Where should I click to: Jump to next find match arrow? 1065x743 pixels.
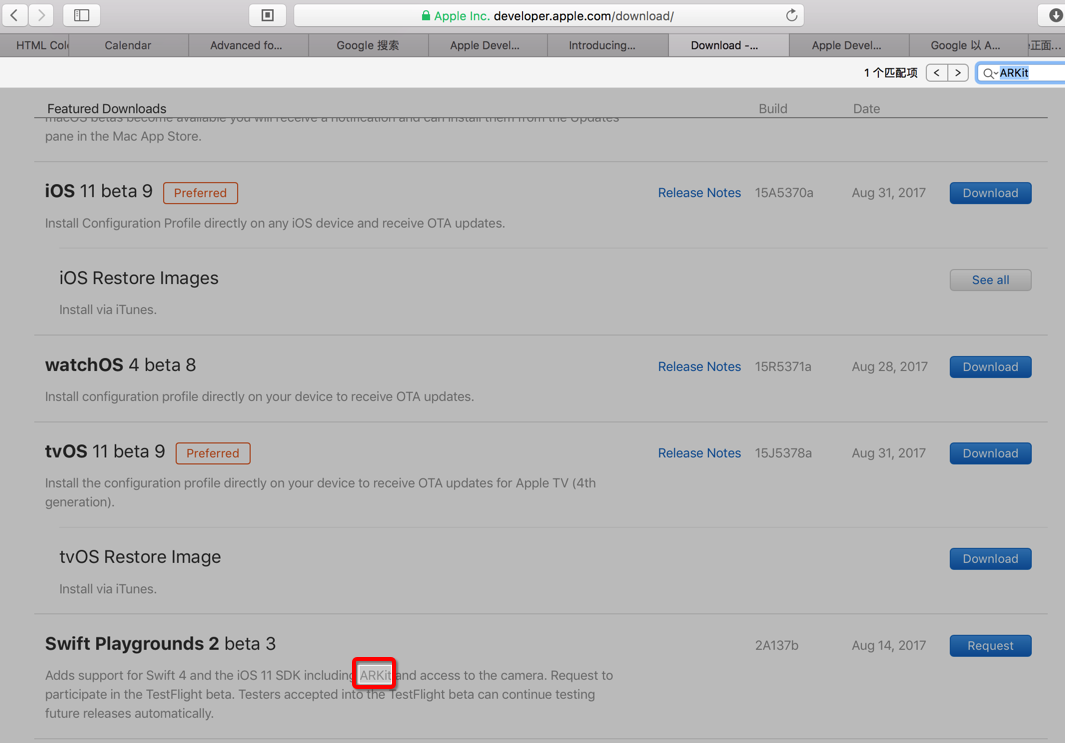click(x=958, y=73)
